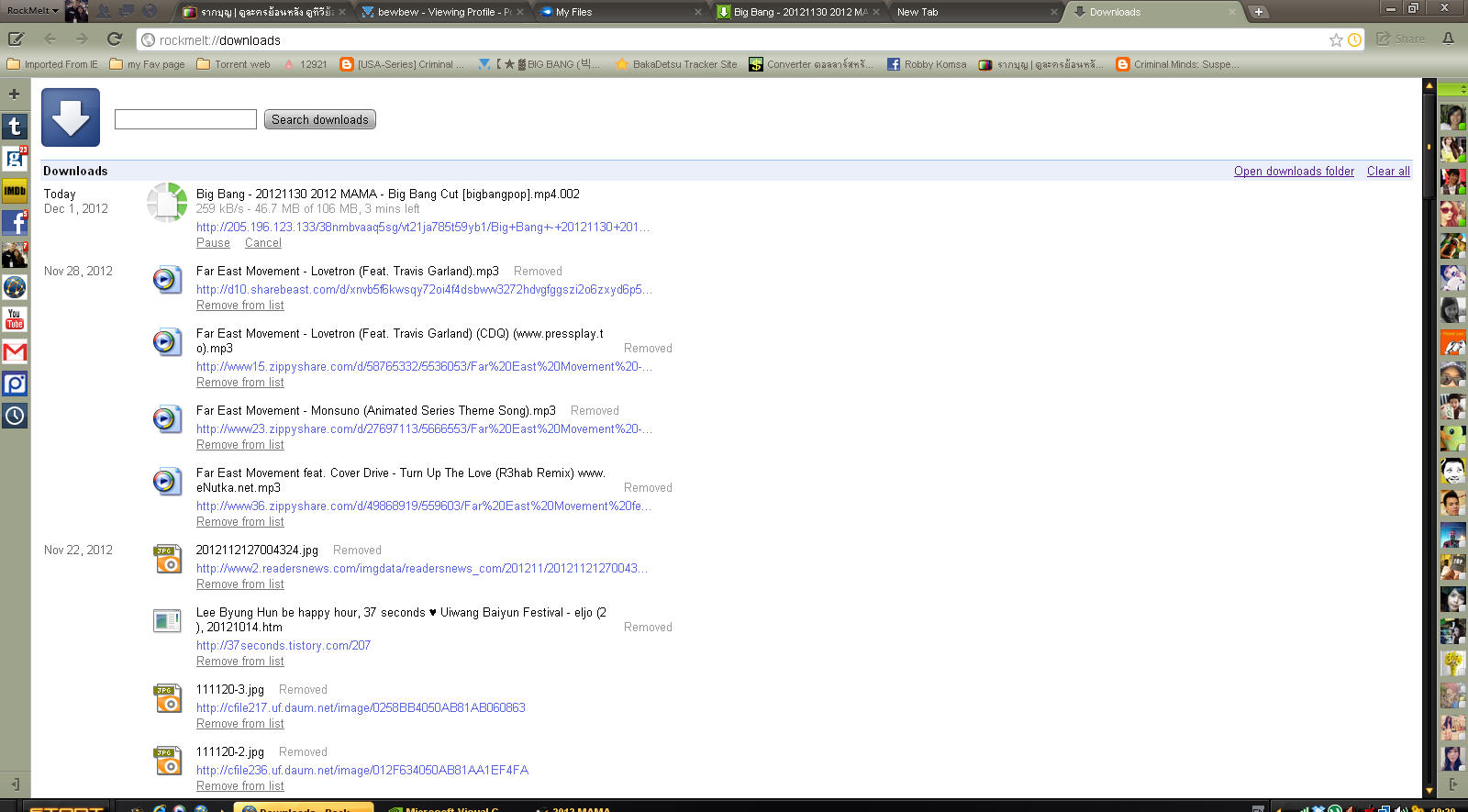Click the profile picture next to RockMelt menu
Viewport: 1468px width, 812px height.
click(x=76, y=11)
